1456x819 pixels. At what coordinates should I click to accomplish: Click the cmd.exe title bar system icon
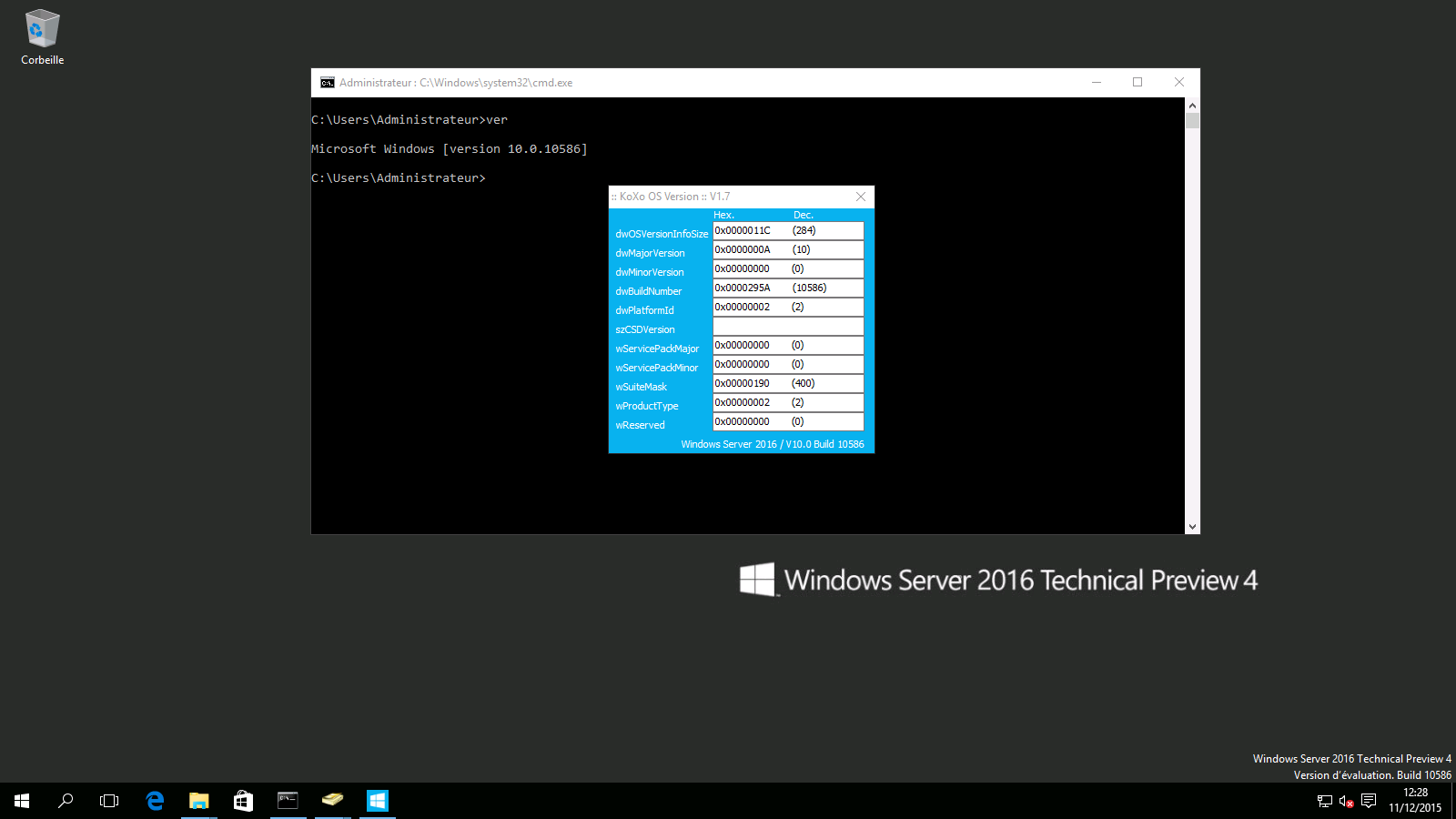[328, 83]
